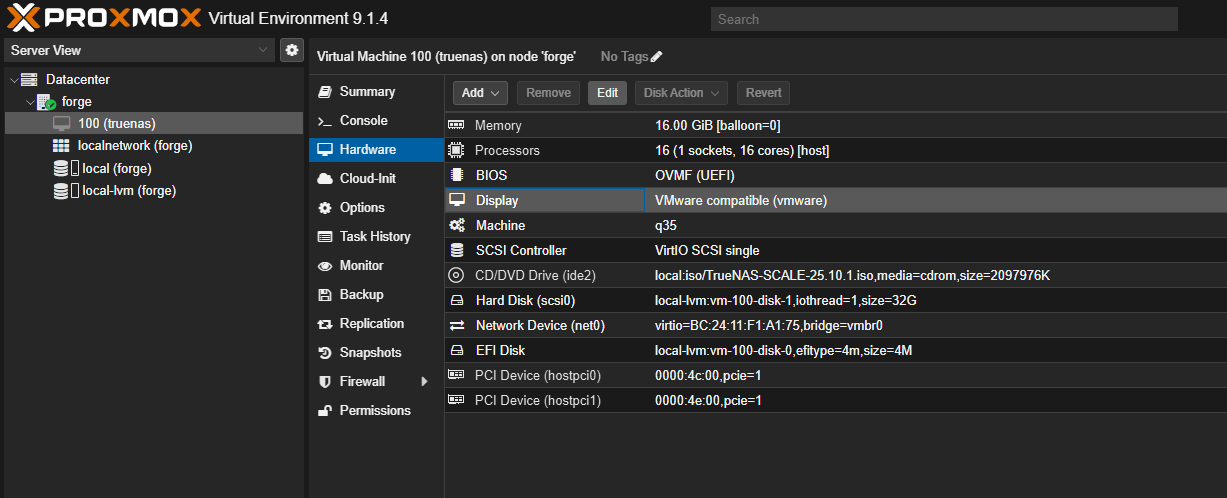Click the Revert button
The width and height of the screenshot is (1227, 498).
[x=763, y=93]
